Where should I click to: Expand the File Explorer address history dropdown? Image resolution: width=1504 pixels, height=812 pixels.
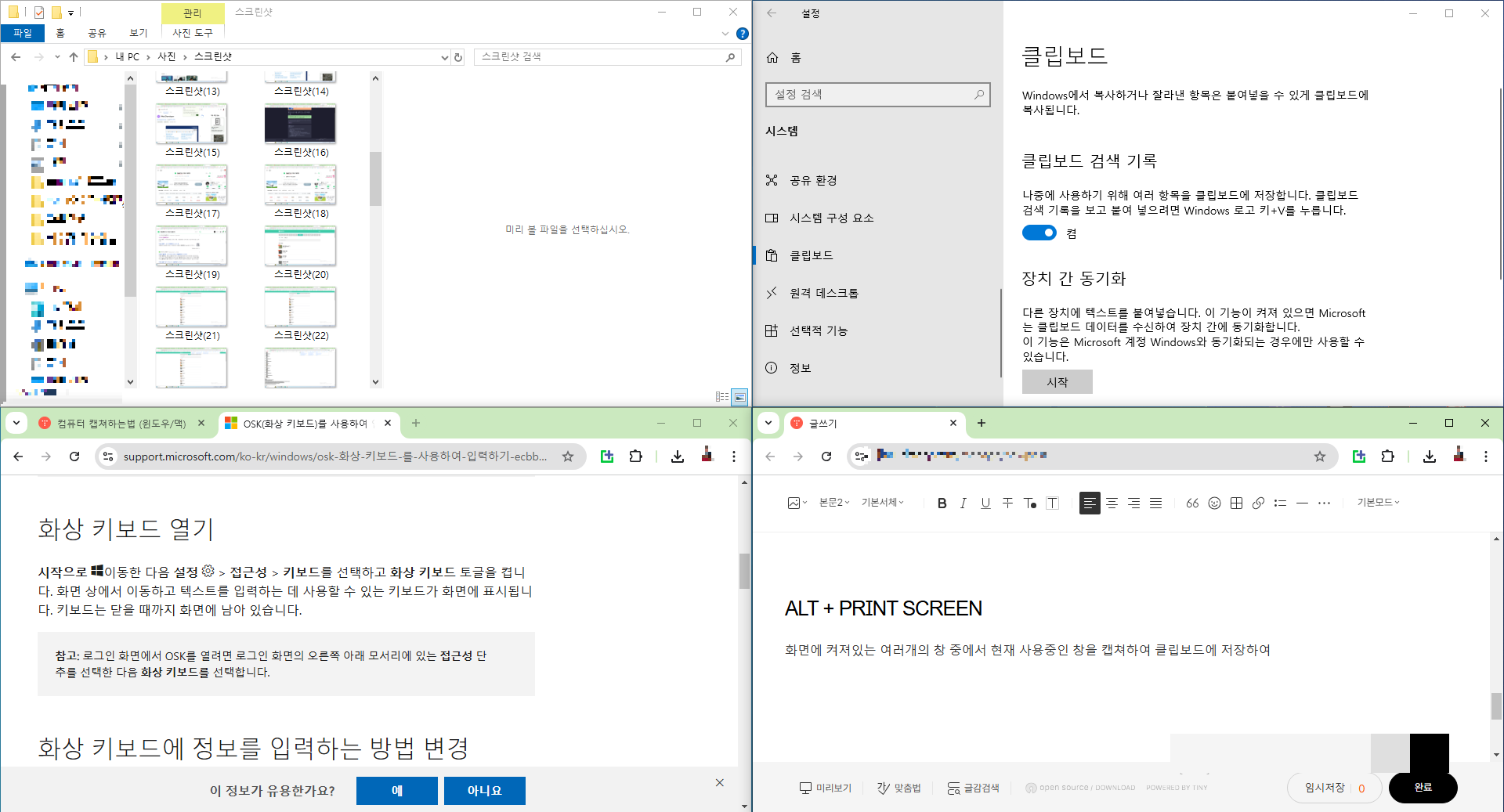click(x=445, y=57)
